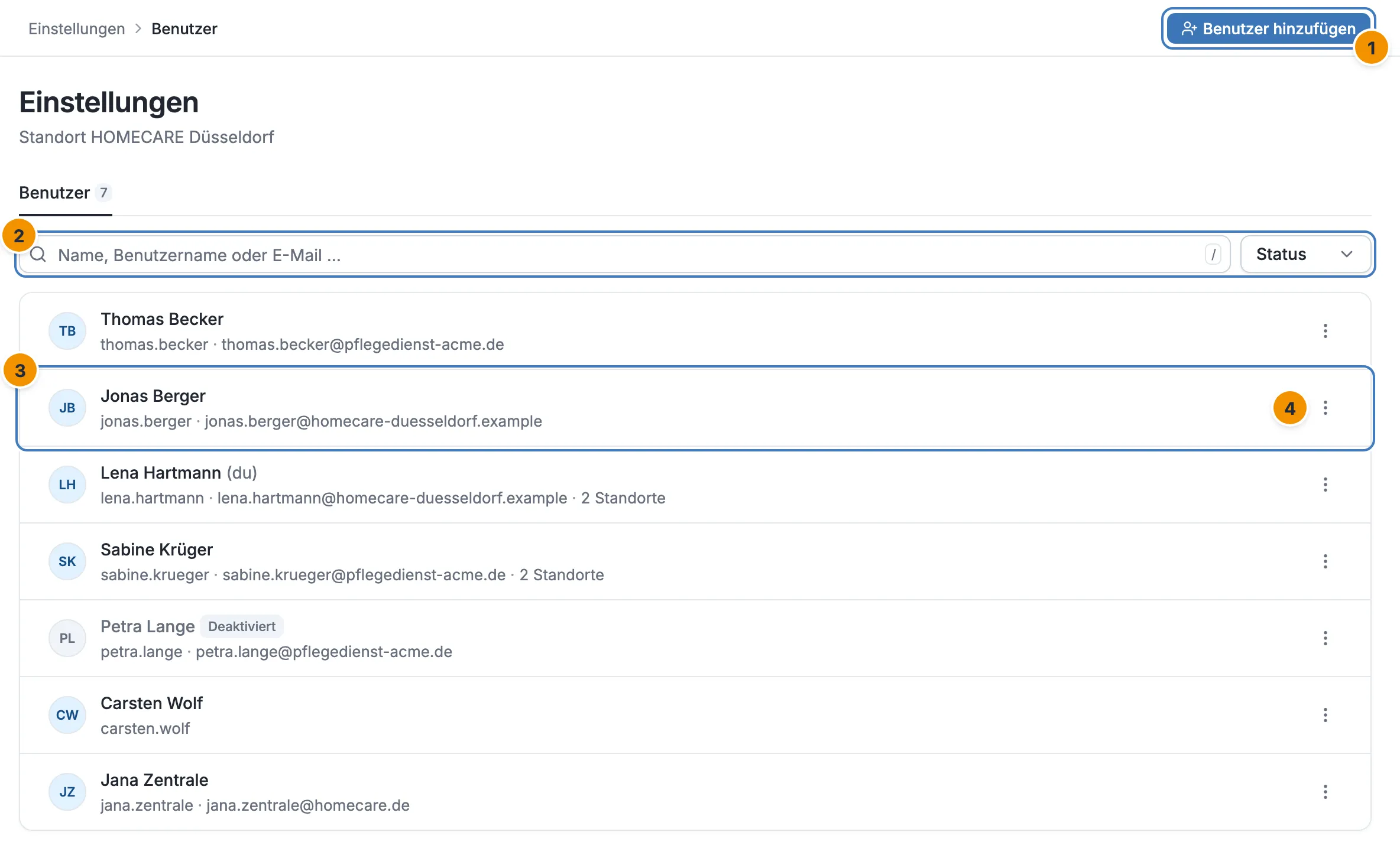The width and height of the screenshot is (1400, 858).
Task: Open the options menu for Thomas Becker
Action: point(1325,331)
